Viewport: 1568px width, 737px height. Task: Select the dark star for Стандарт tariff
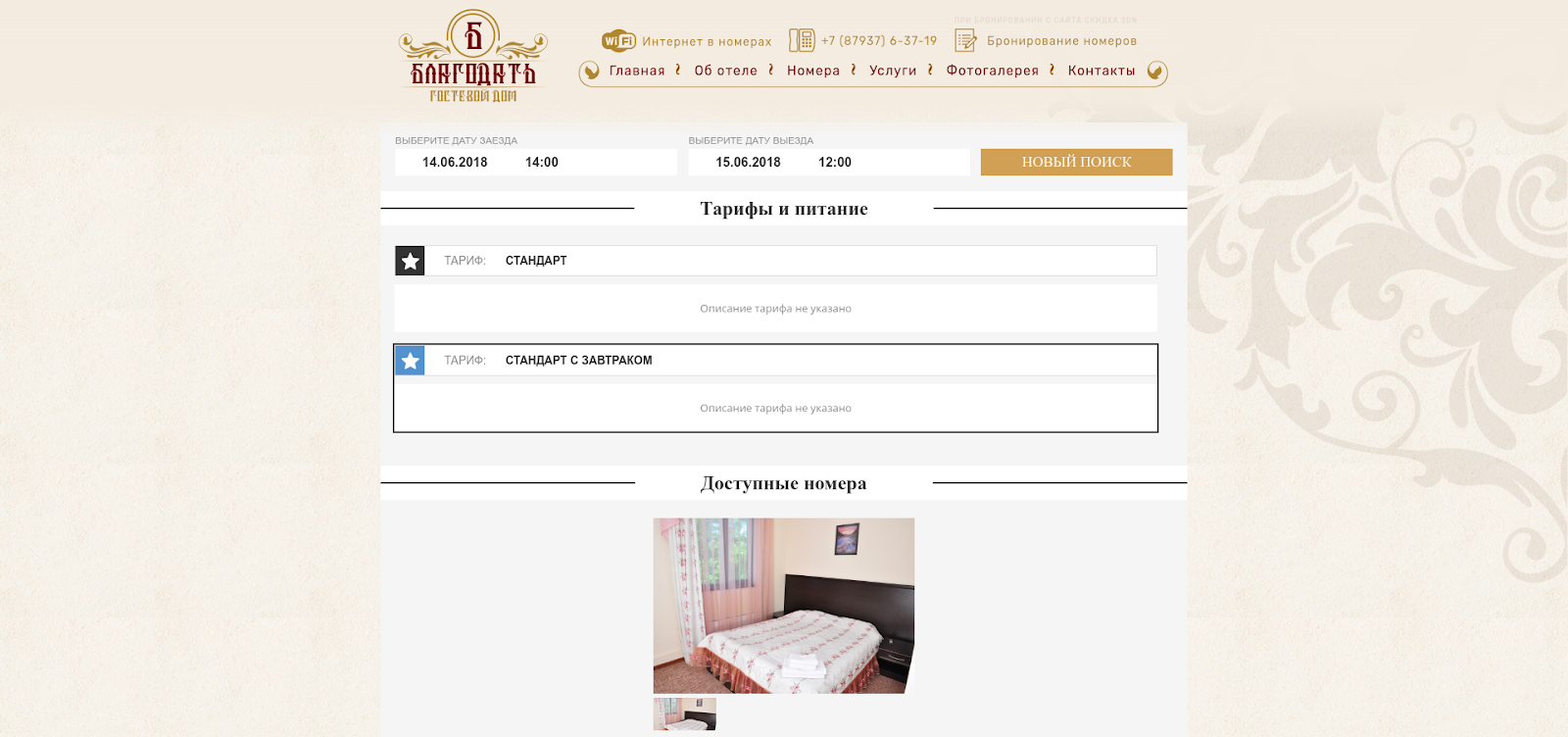click(x=410, y=261)
